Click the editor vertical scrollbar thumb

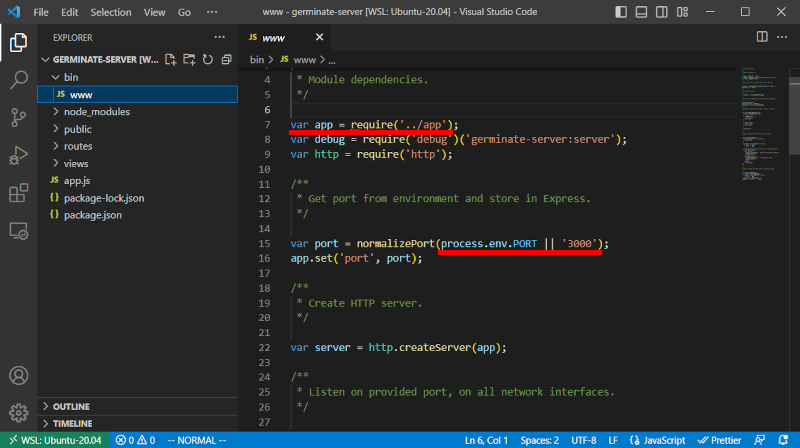794,115
